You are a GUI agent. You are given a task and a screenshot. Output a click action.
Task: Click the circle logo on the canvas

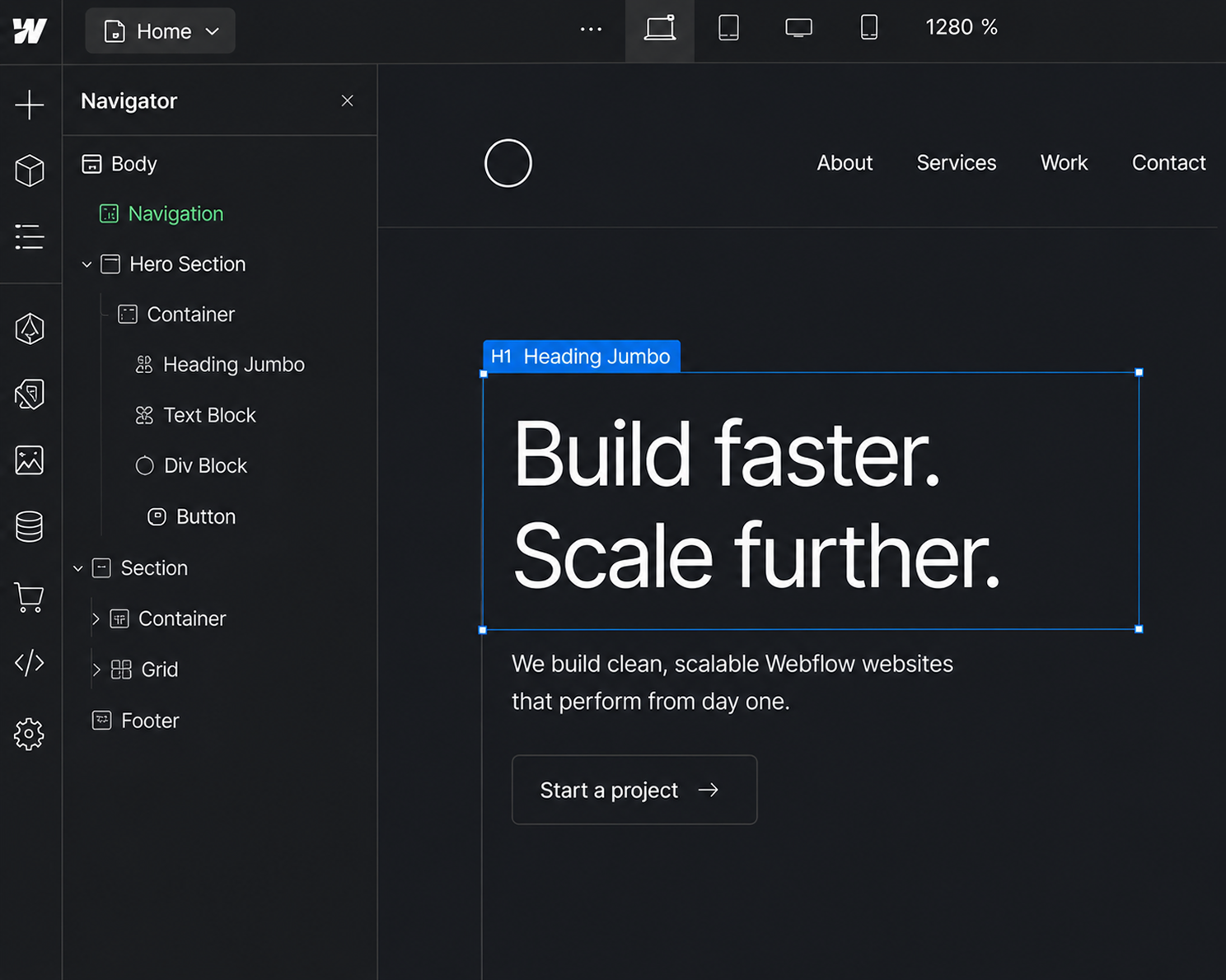click(x=508, y=163)
